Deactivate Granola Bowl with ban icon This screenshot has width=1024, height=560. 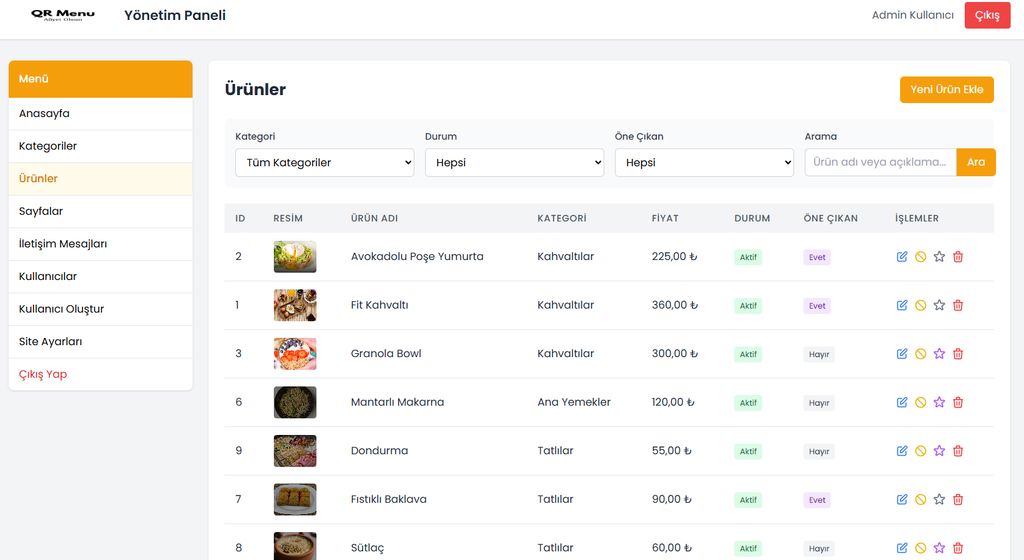coord(920,354)
